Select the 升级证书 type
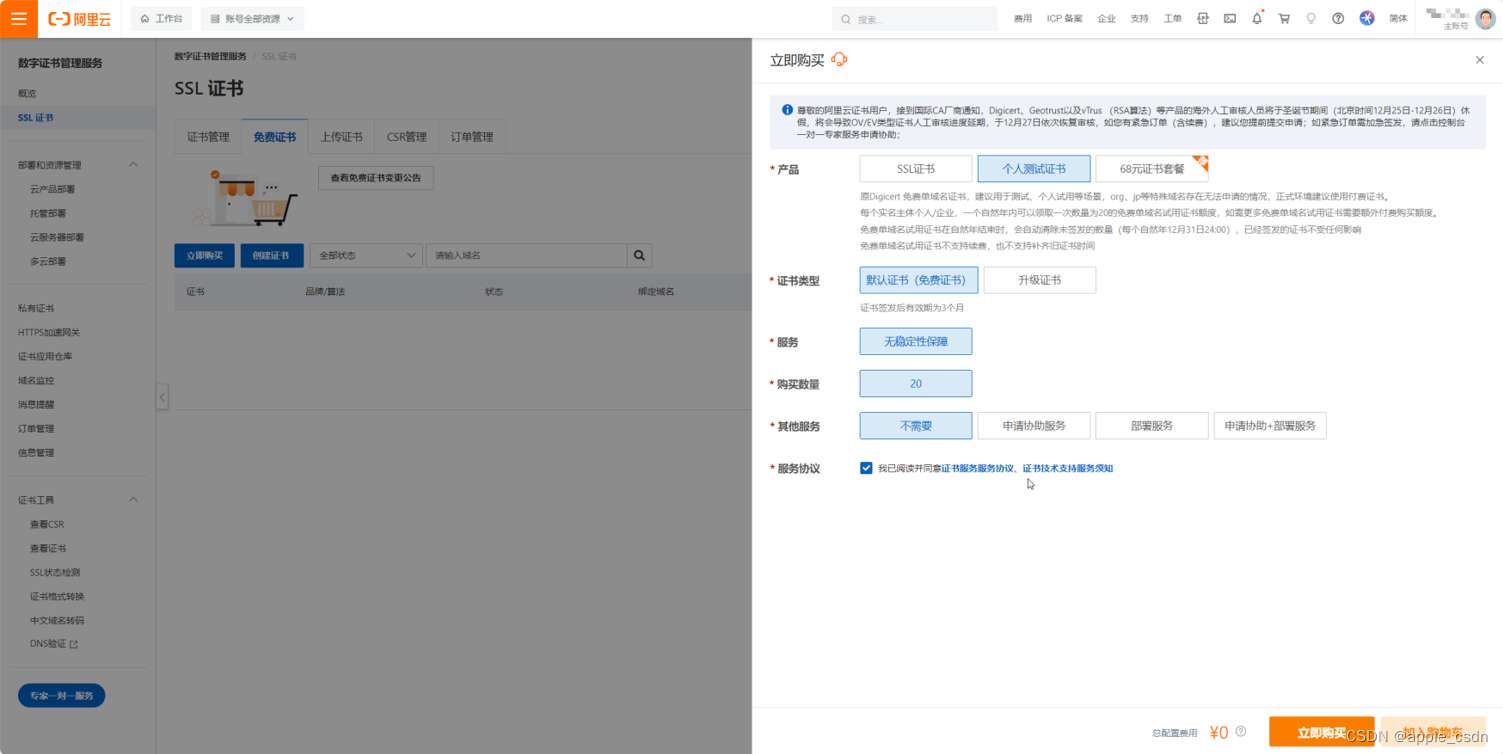 click(1040, 280)
